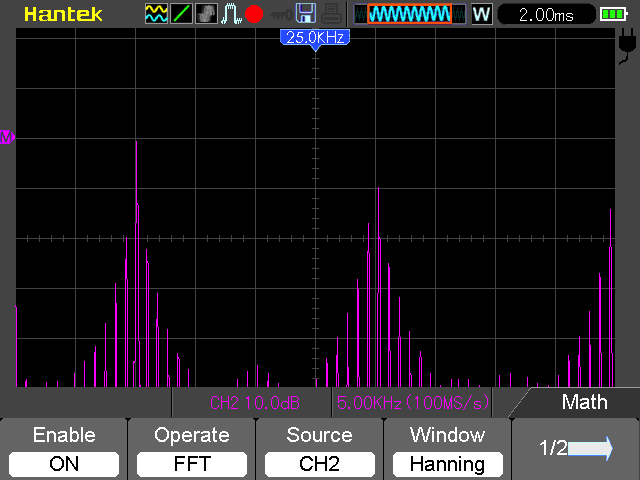Click the gray persistence waveform icon
This screenshot has height=480, width=640.
coord(206,14)
